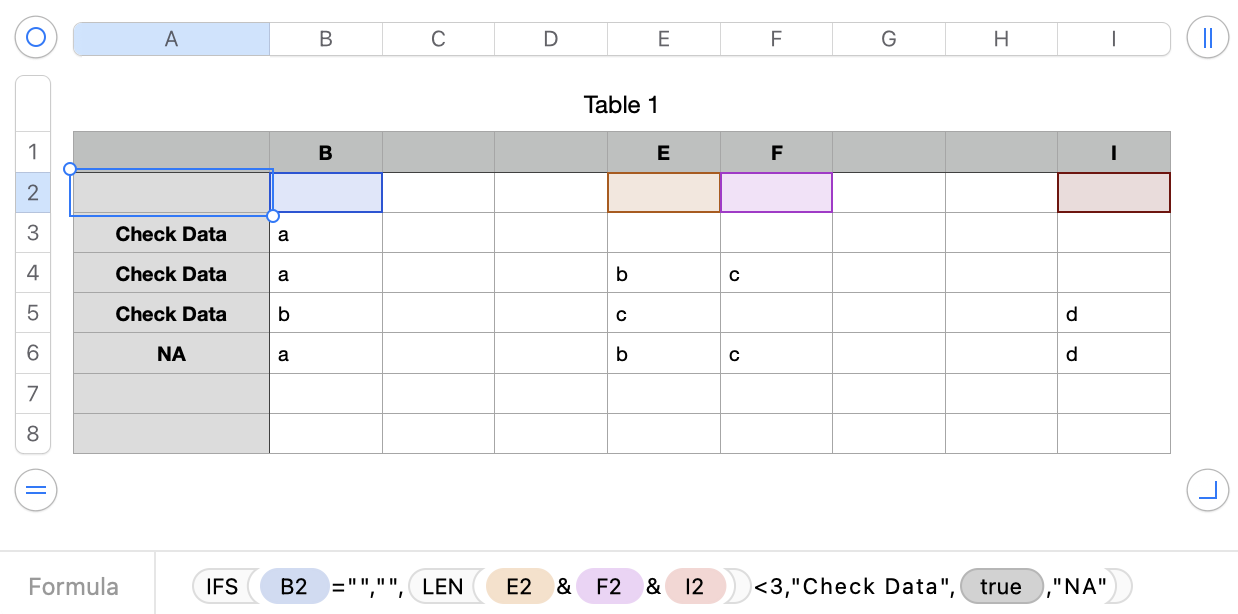Click the Table 1 title
The height and width of the screenshot is (614, 1238).
coord(621,105)
